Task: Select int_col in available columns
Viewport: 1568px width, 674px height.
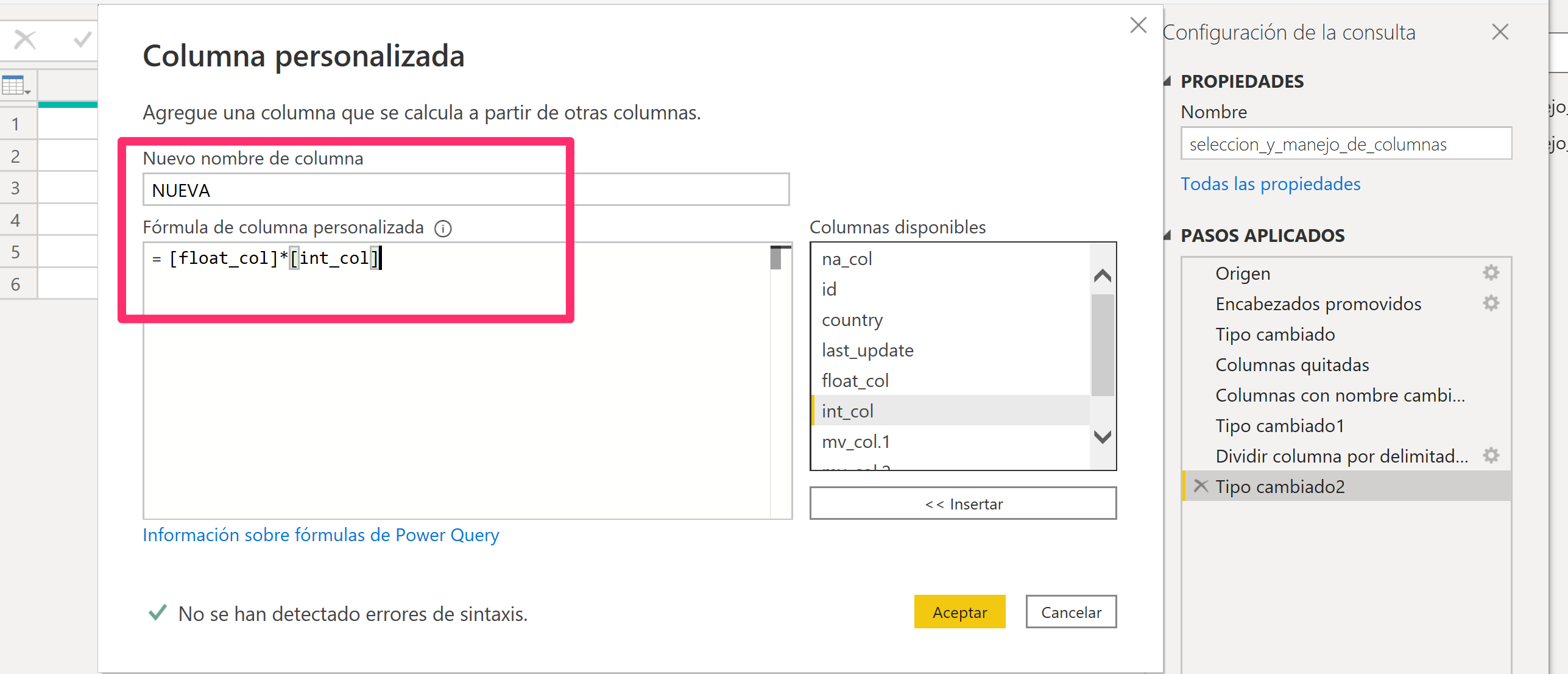Action: pyautogui.click(x=950, y=411)
